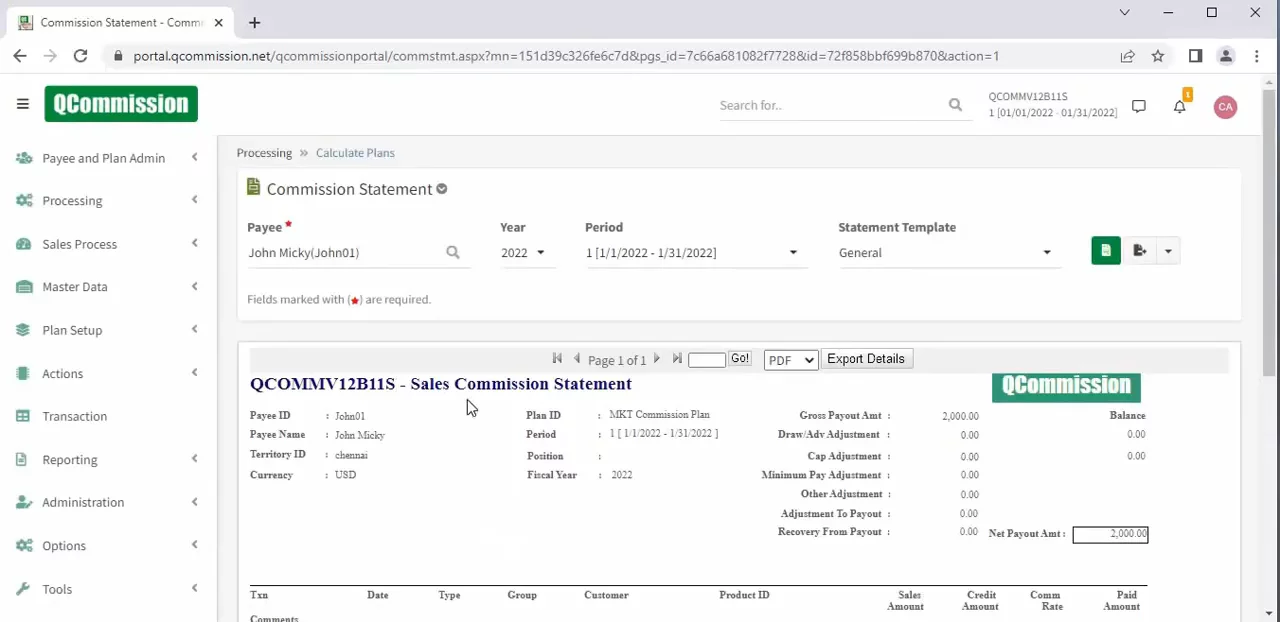Click the top search magnifier icon

[x=955, y=105]
